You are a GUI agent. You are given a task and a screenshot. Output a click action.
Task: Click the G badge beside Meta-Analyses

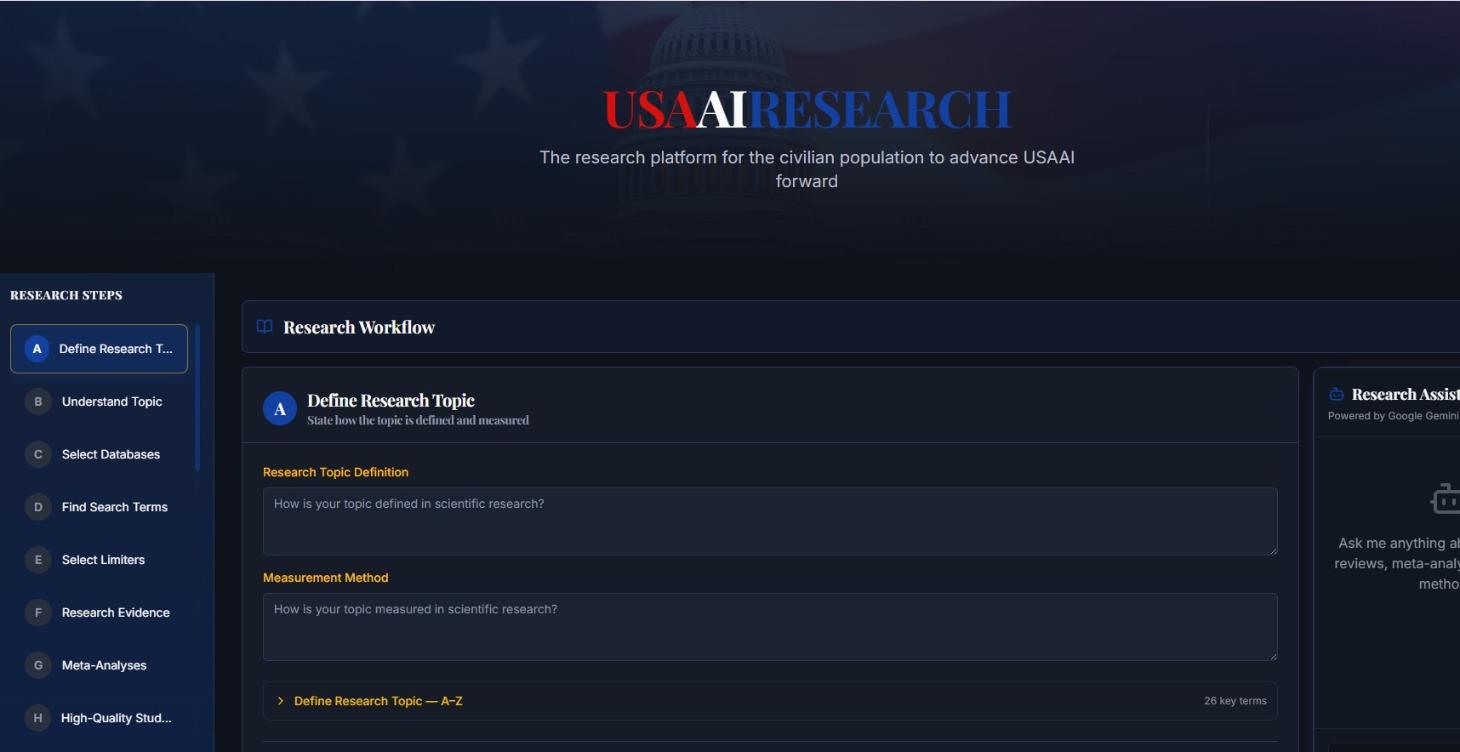pyautogui.click(x=37, y=664)
